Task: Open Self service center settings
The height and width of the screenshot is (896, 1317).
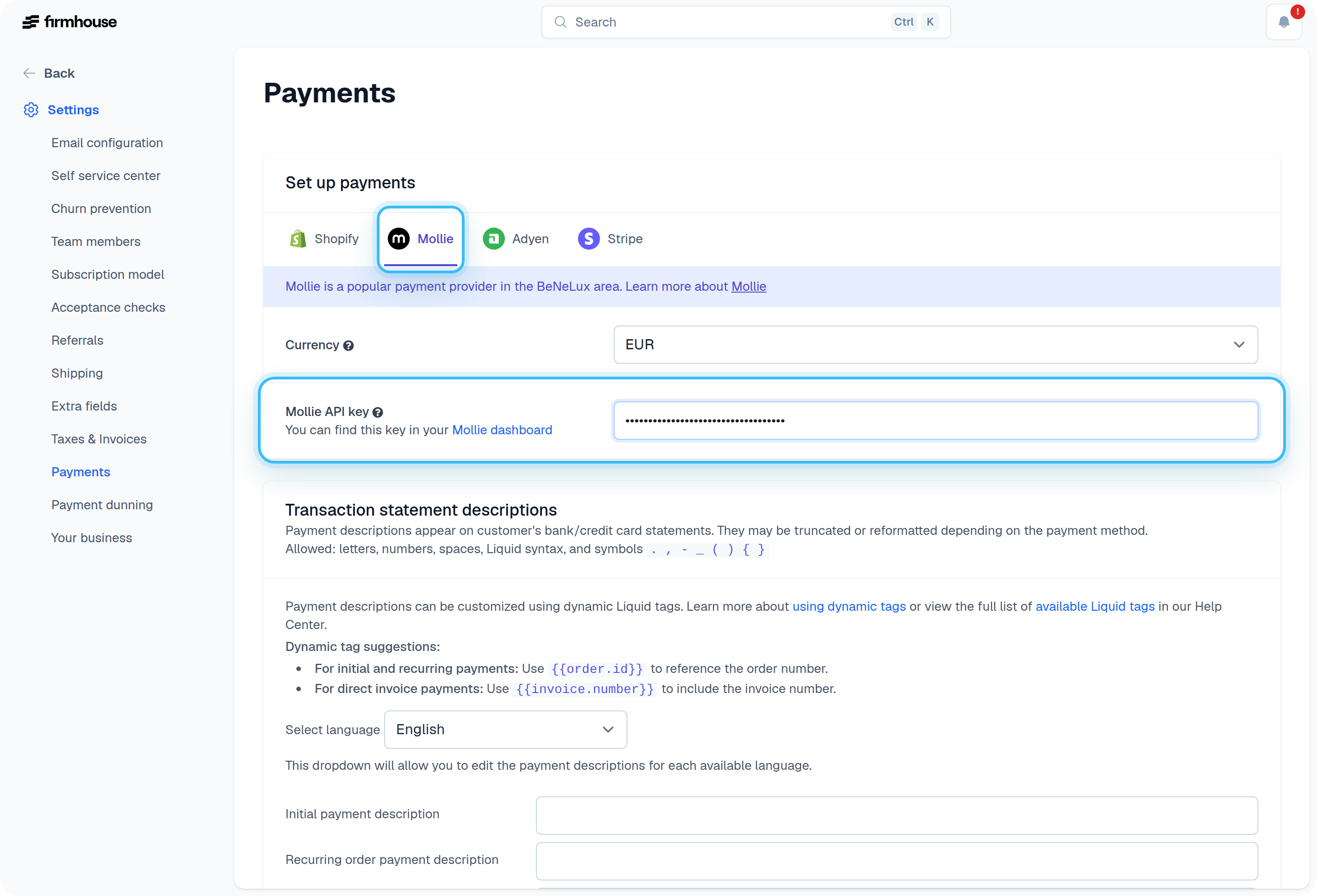Action: [x=105, y=176]
